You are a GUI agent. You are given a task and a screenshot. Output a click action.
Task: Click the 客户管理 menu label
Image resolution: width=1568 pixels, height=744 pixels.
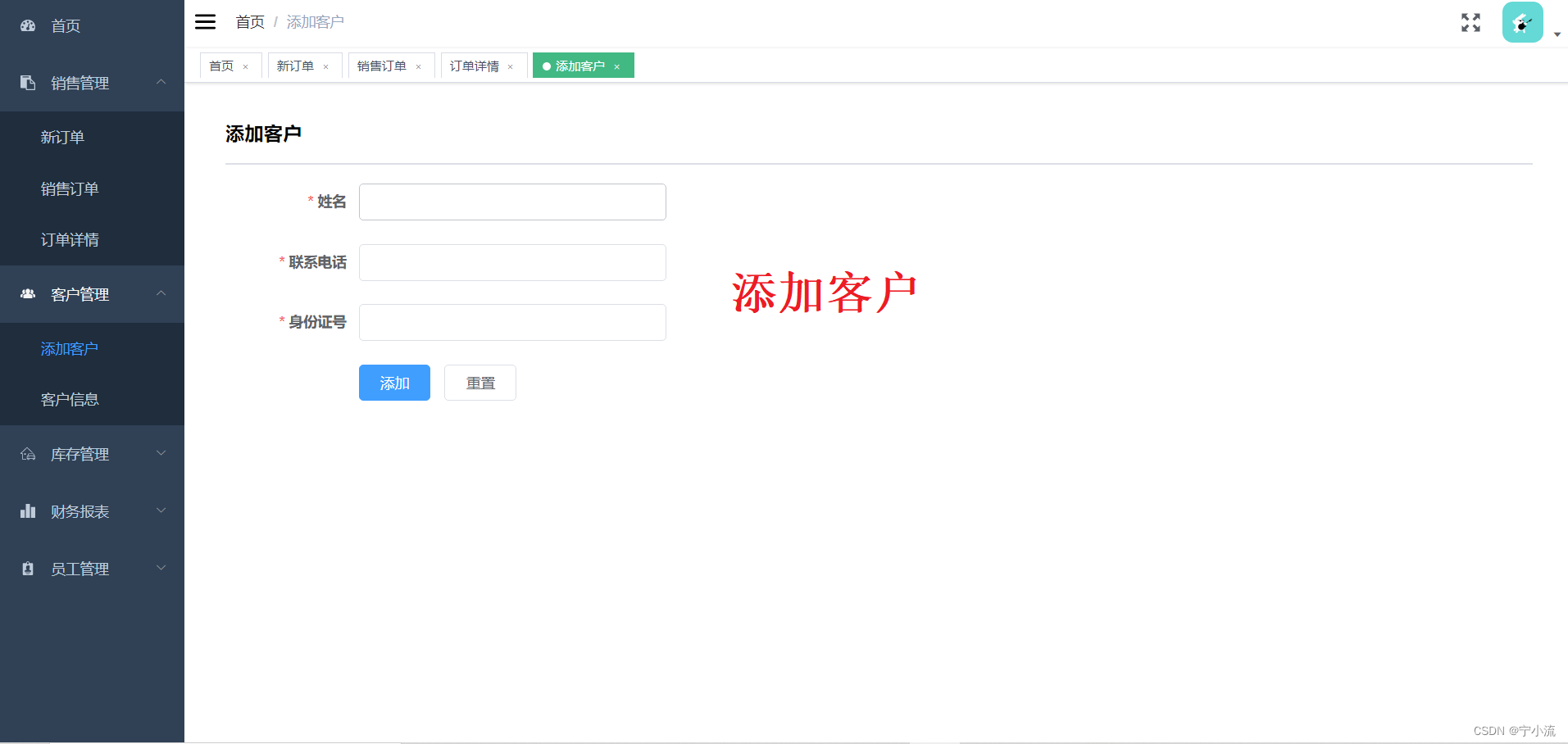tap(80, 294)
